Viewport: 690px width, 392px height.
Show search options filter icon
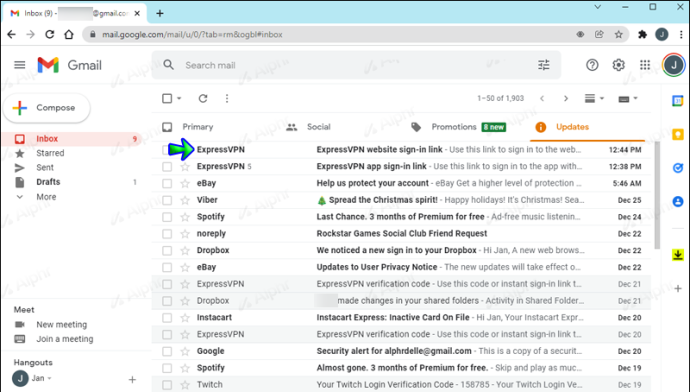544,65
